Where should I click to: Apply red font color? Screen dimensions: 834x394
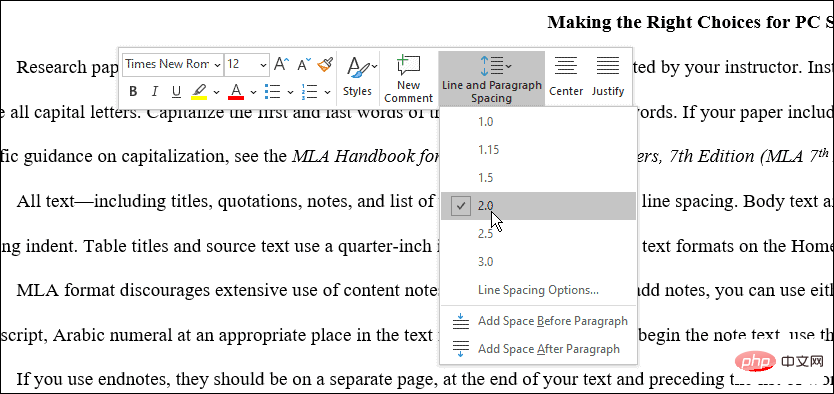[x=236, y=92]
